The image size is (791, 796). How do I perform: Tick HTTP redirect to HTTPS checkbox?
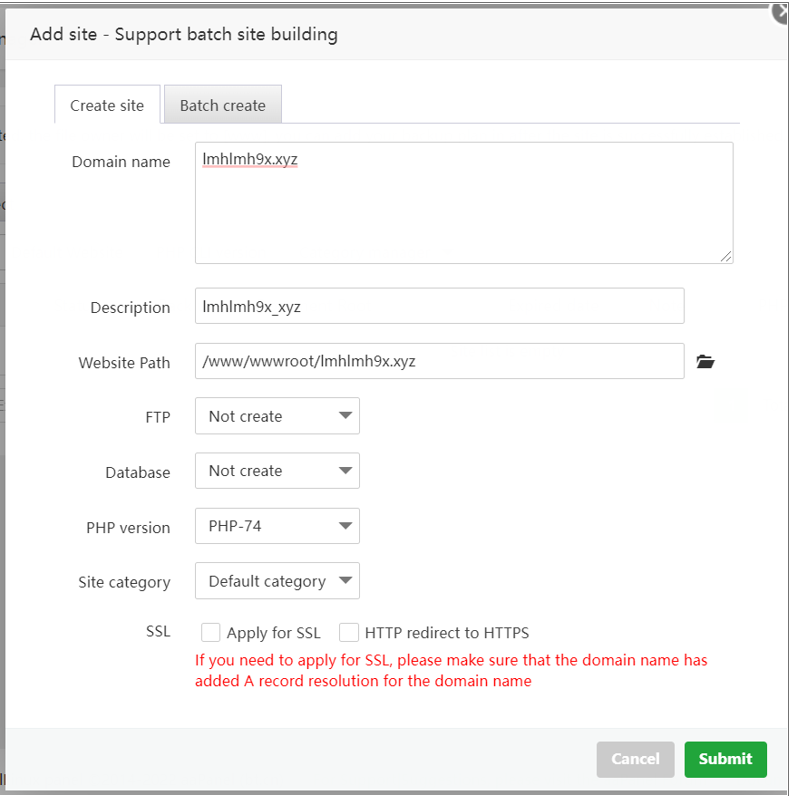coord(349,632)
